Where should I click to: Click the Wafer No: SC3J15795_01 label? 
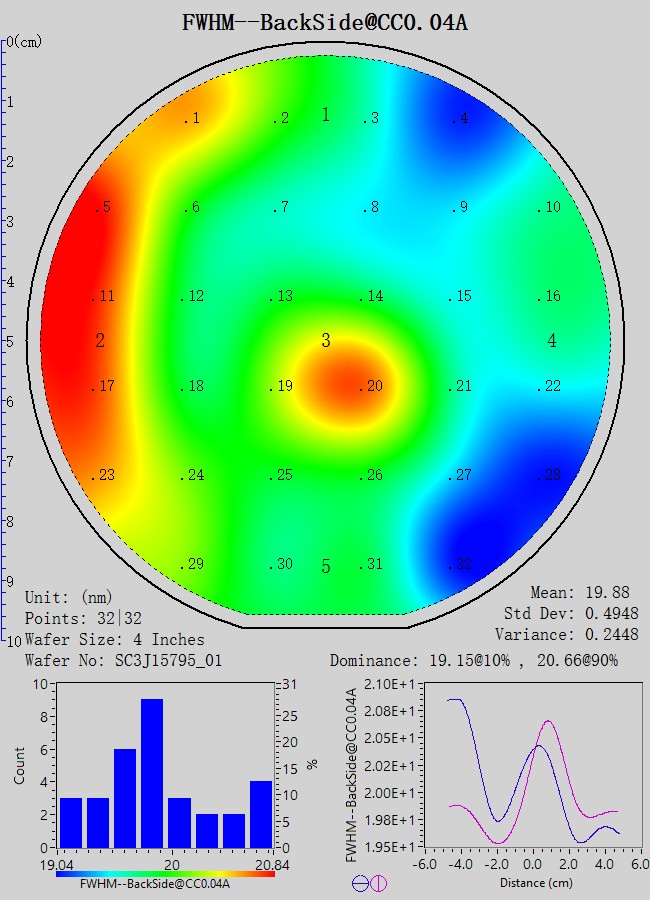click(112, 660)
